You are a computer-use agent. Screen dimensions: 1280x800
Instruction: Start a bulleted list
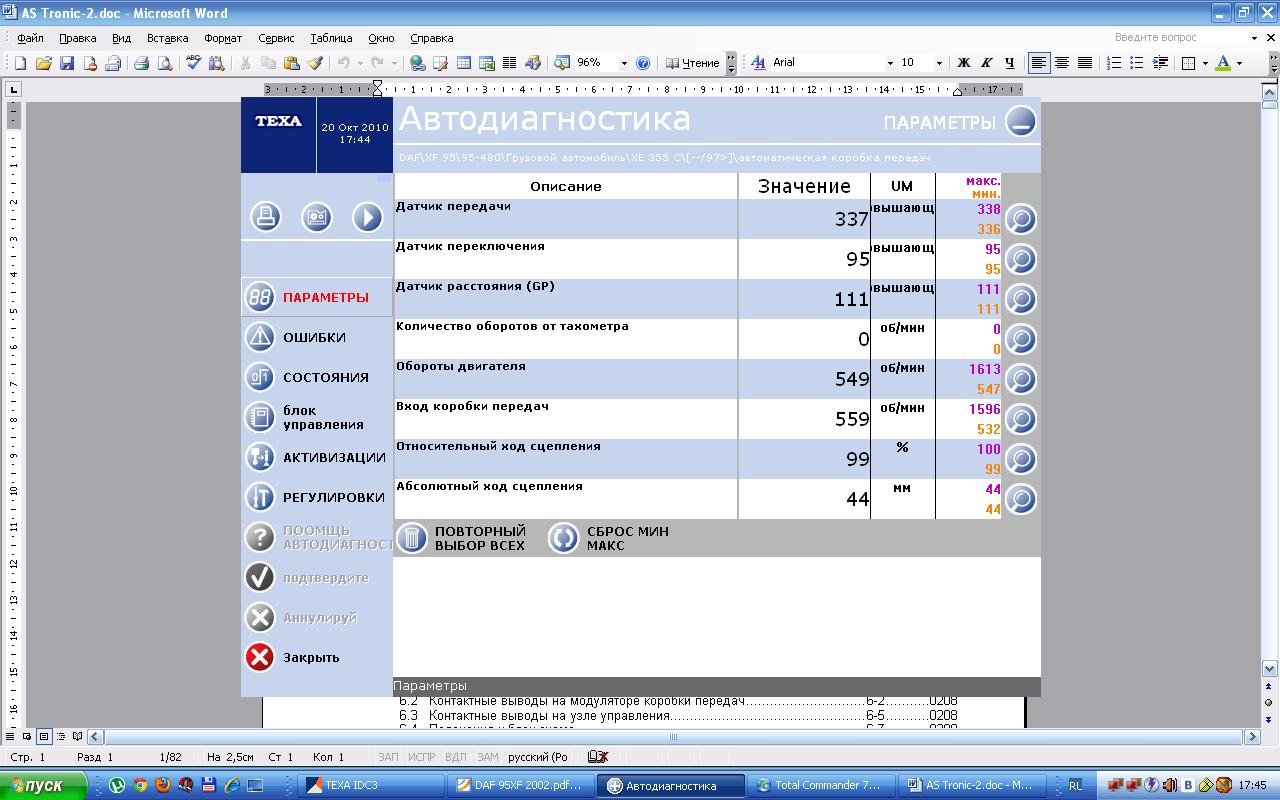point(1137,63)
